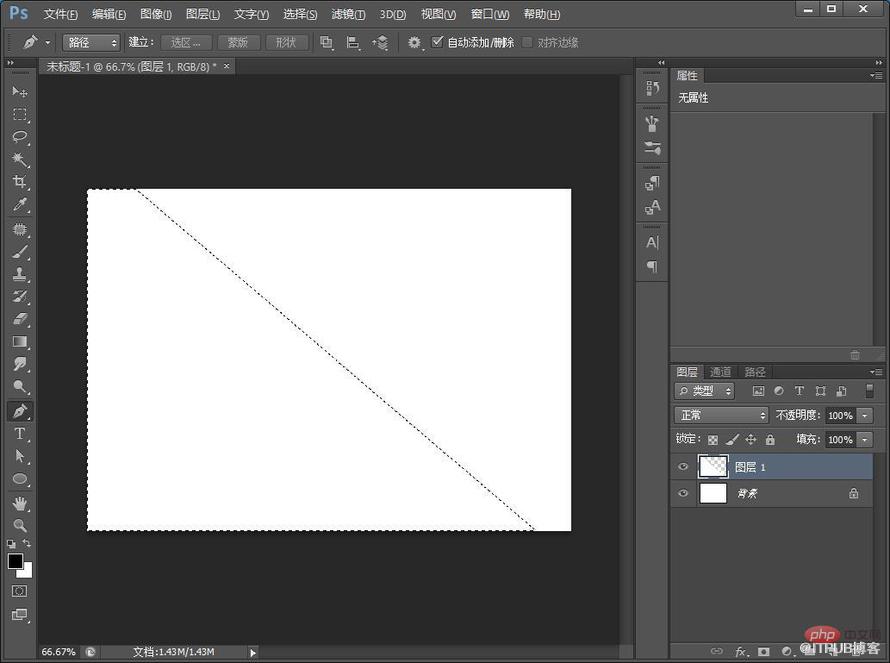Viewport: 890px width, 663px height.
Task: Hide 图层 1 using its eye icon
Action: [683, 467]
